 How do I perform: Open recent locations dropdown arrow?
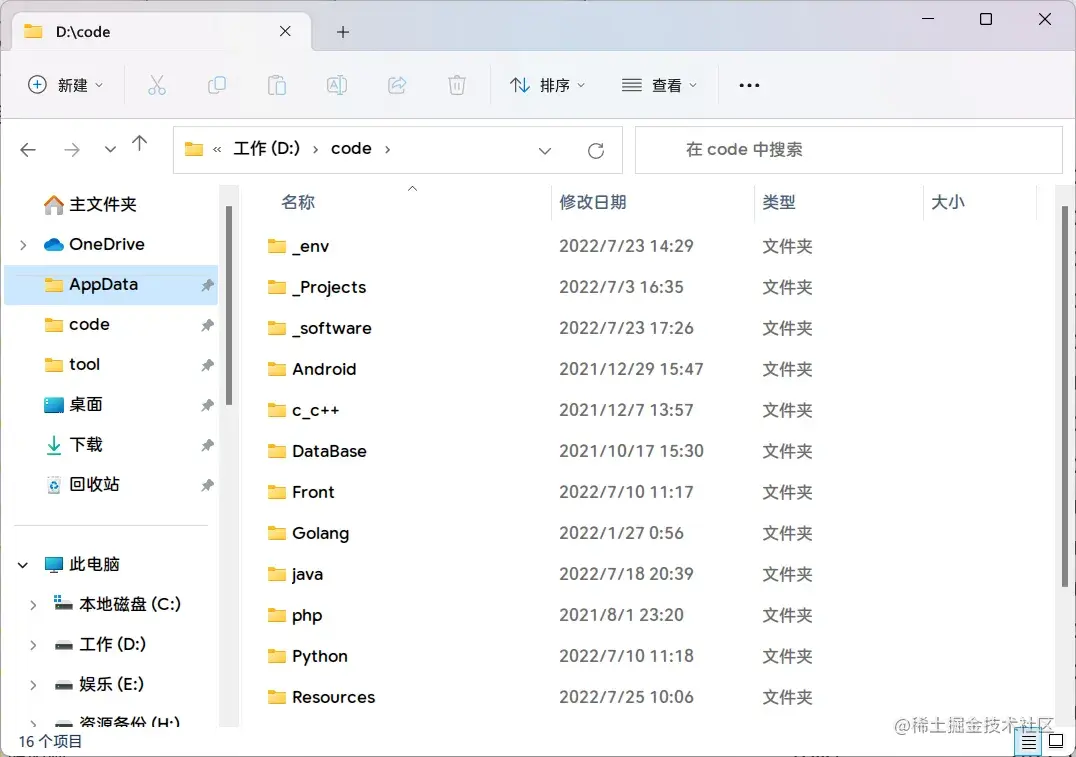pyautogui.click(x=110, y=150)
